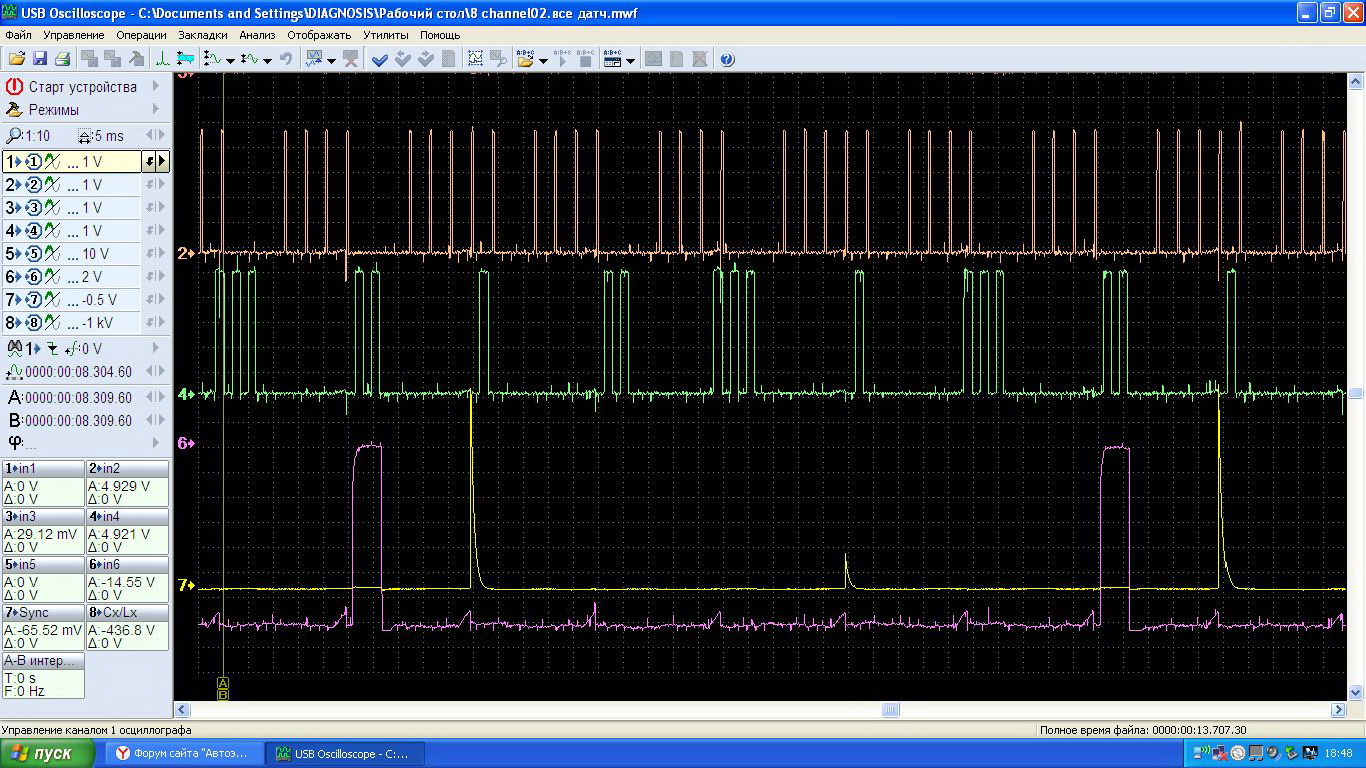Open the Утилиты menu

385,35
